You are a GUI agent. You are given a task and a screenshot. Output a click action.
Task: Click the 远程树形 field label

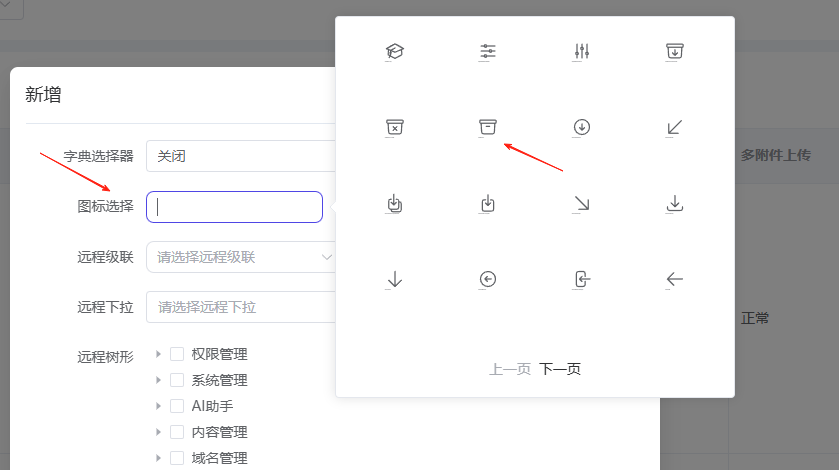tap(105, 357)
